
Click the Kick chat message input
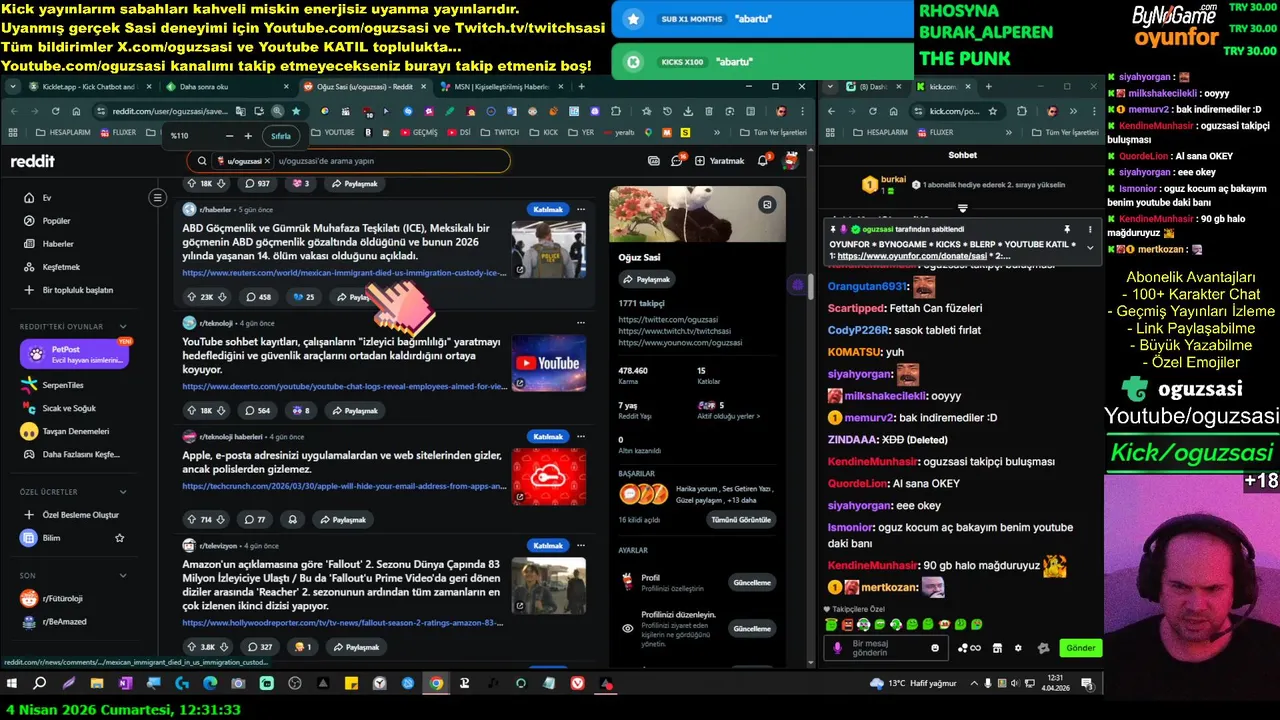tap(885, 648)
